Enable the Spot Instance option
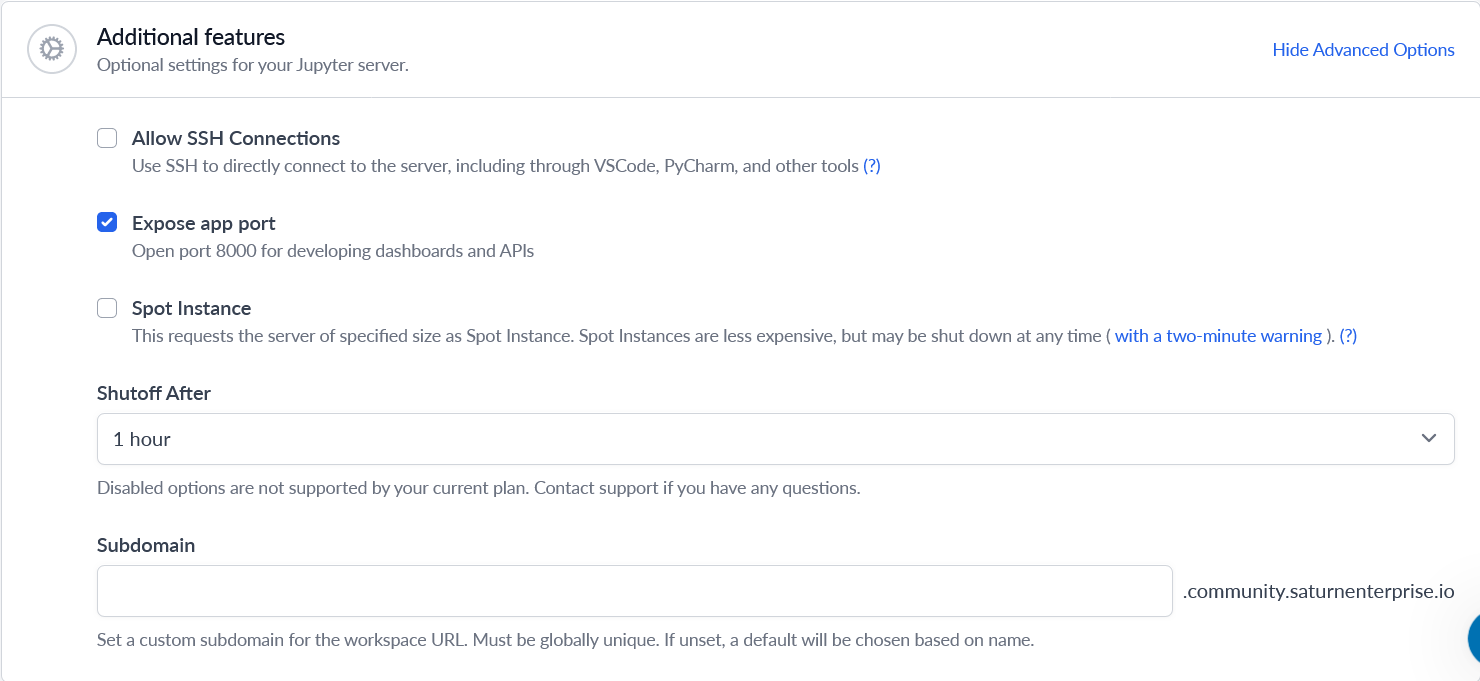Image resolution: width=1480 pixels, height=681 pixels. [x=107, y=308]
